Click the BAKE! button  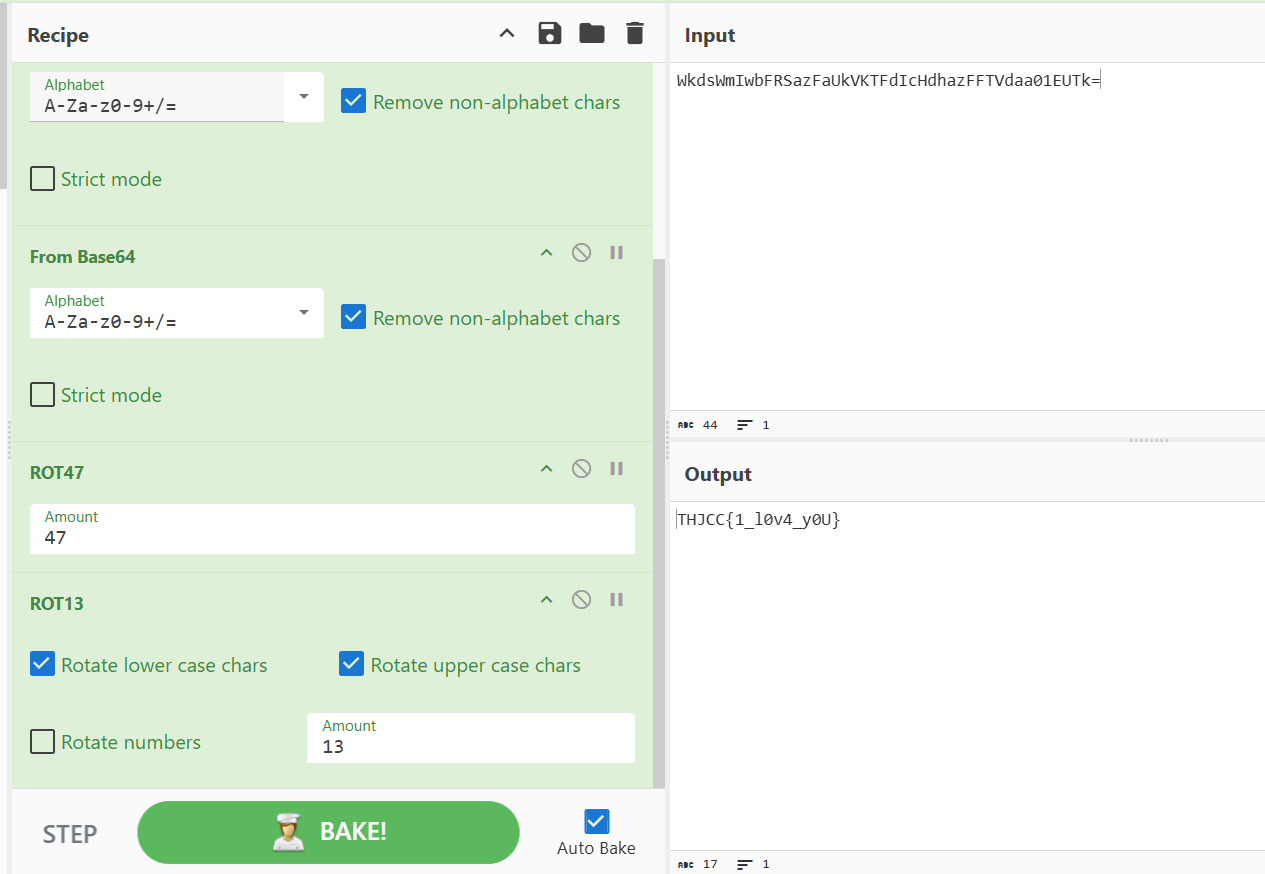click(328, 832)
